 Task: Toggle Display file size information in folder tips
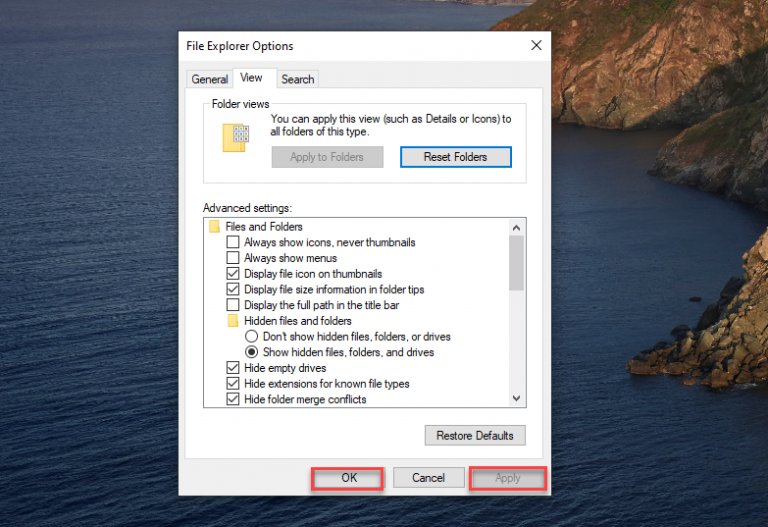click(233, 289)
